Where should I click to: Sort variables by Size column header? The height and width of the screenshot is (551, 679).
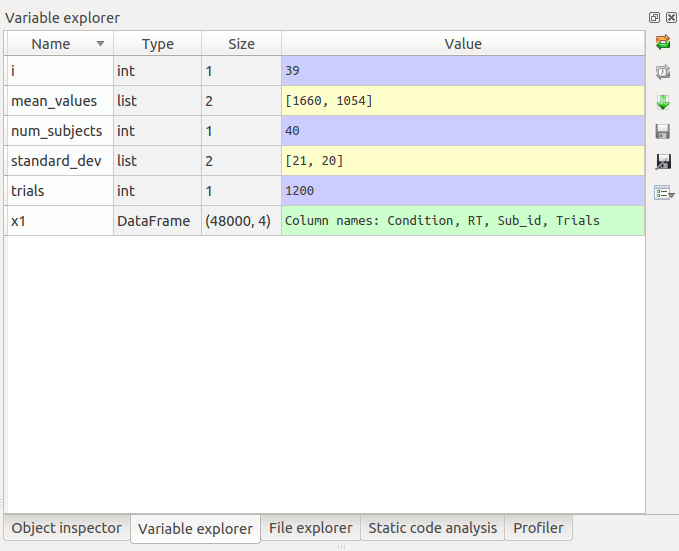(x=242, y=43)
